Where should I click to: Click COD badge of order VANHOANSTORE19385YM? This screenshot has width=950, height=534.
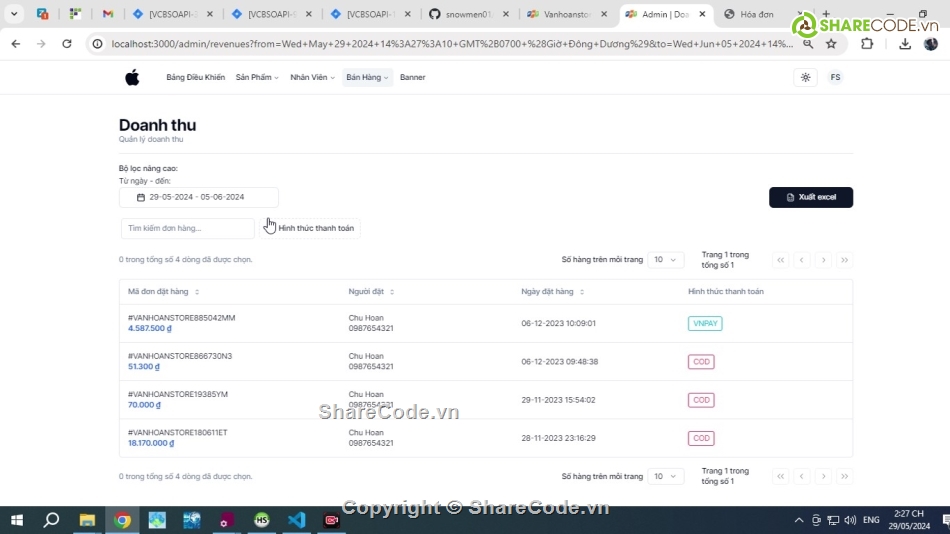(x=701, y=400)
